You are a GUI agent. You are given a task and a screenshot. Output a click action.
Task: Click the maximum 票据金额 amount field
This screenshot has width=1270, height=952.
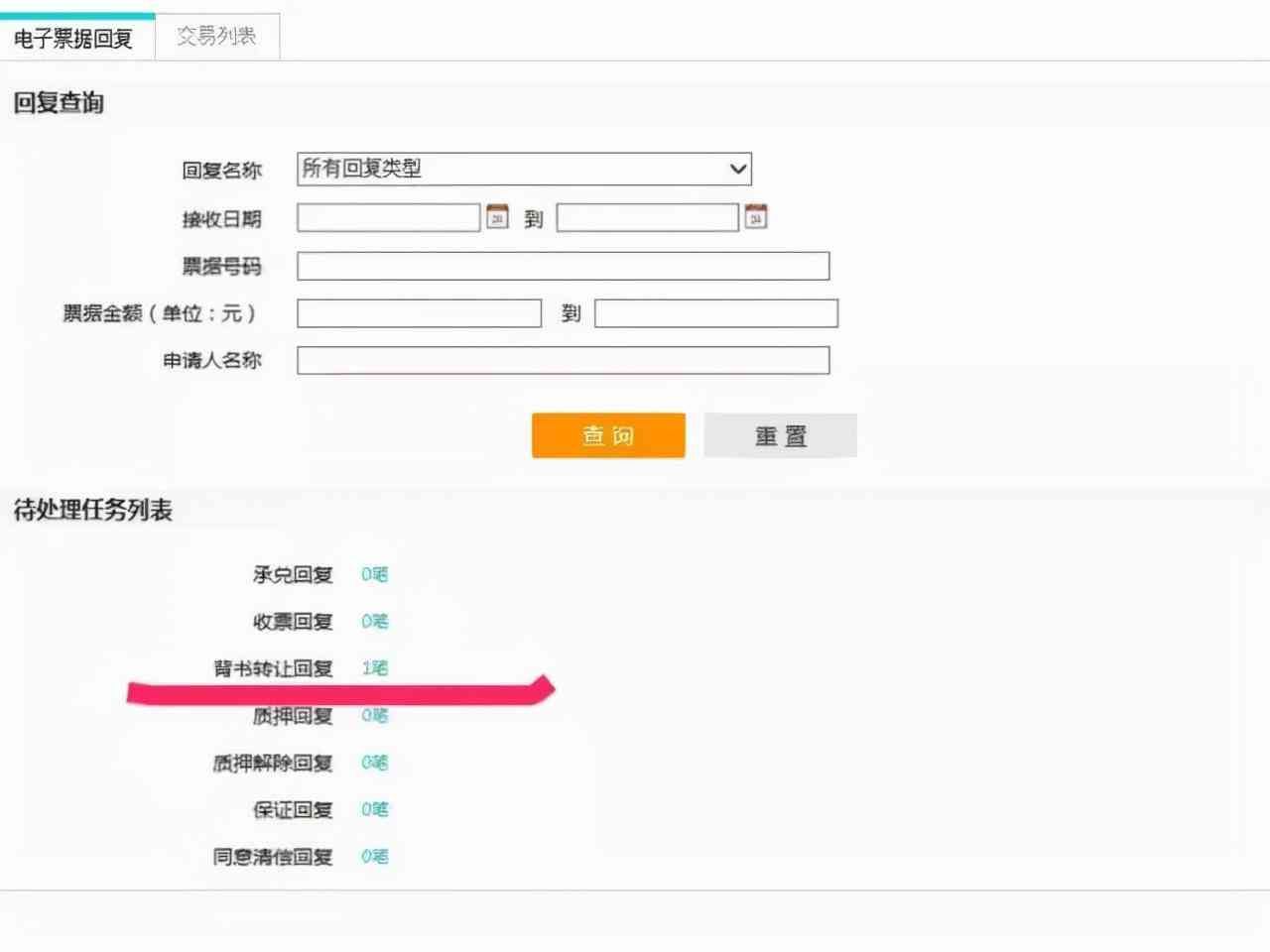(714, 312)
